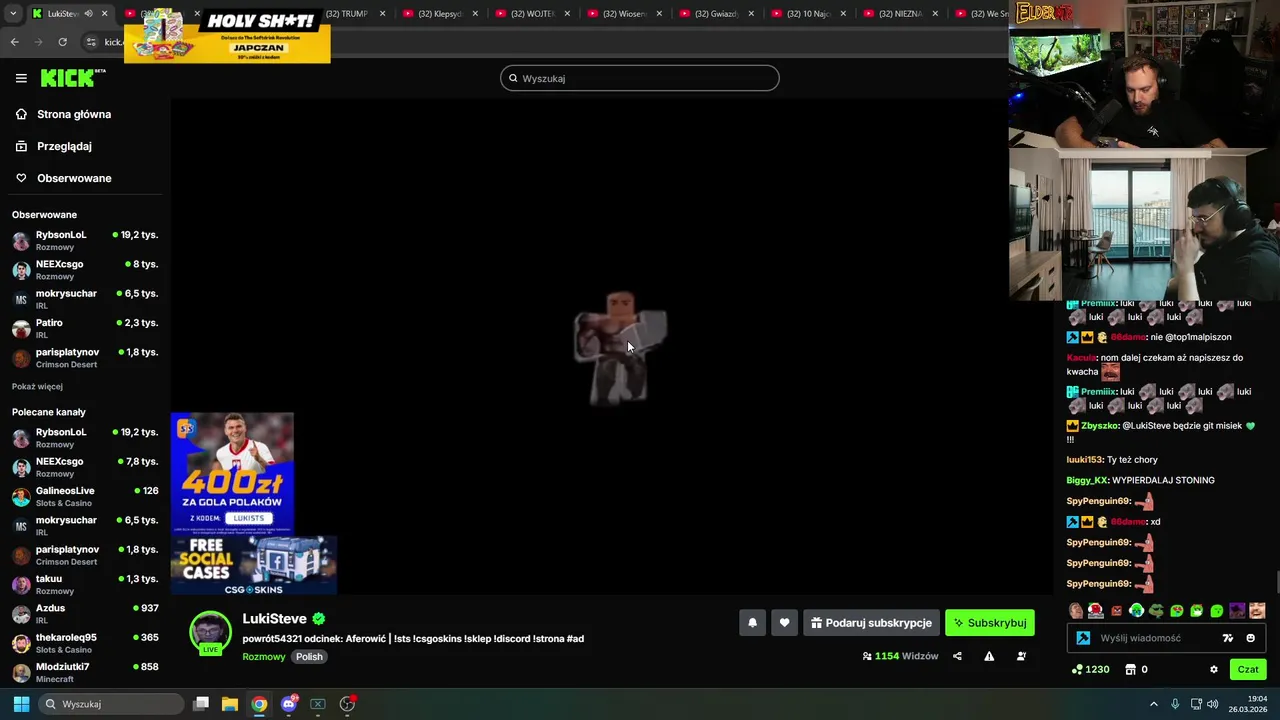Click the report warning triangle icon
This screenshot has height=720, width=1280.
pos(989,656)
